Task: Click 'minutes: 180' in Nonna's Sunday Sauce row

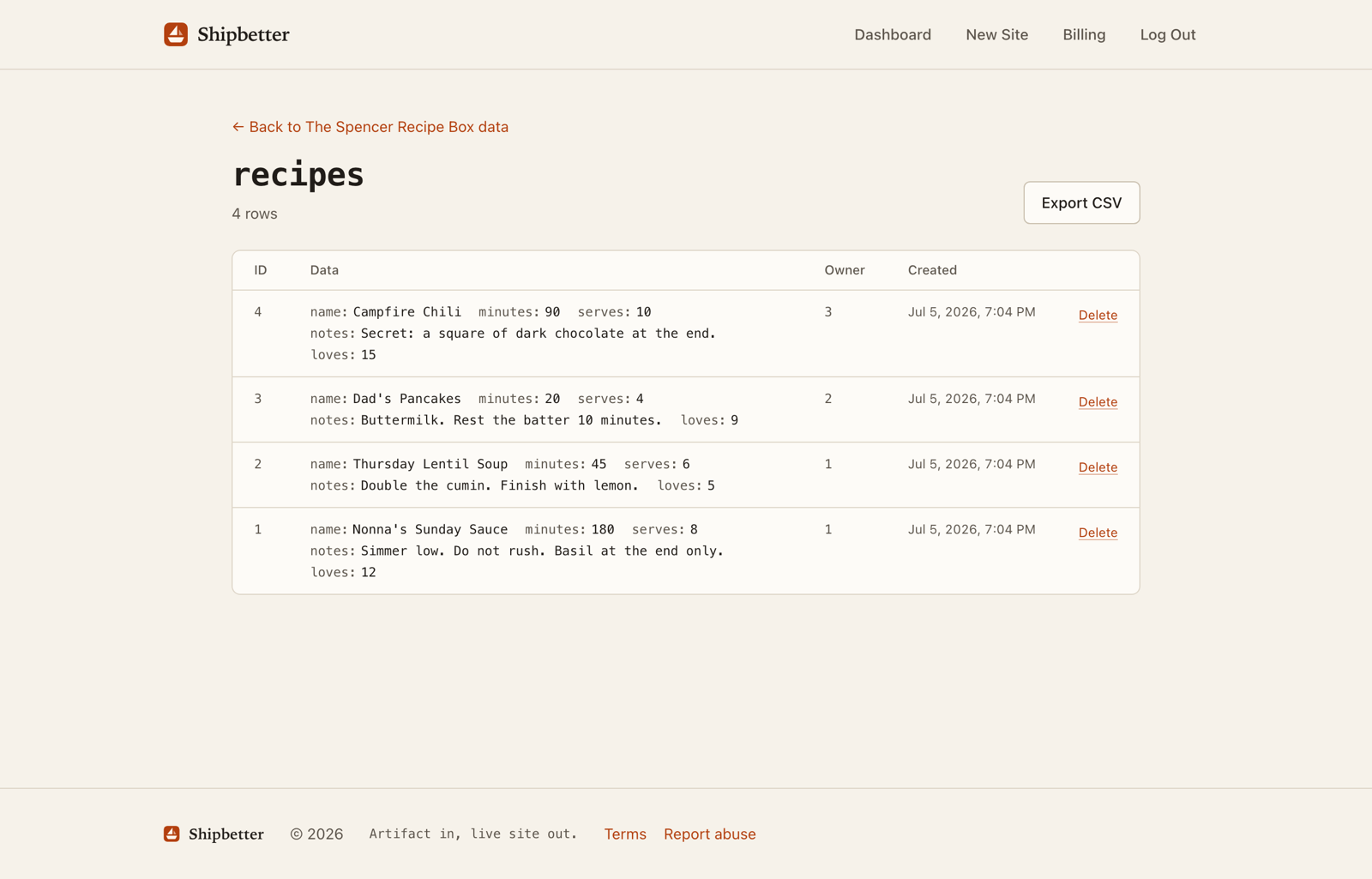Action: point(569,529)
